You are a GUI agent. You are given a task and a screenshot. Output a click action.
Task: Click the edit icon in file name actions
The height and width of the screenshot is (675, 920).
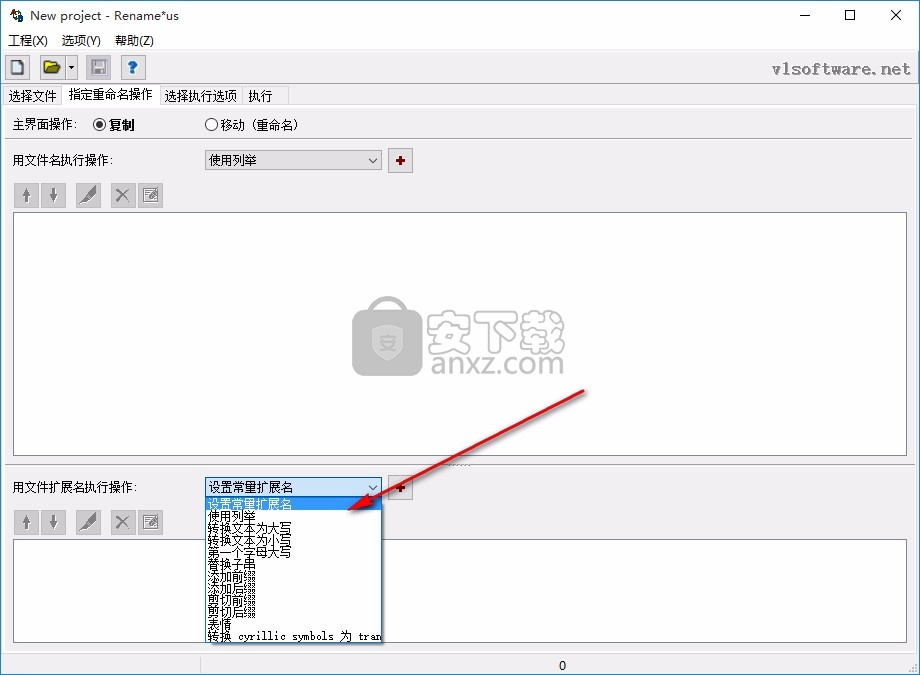(150, 195)
